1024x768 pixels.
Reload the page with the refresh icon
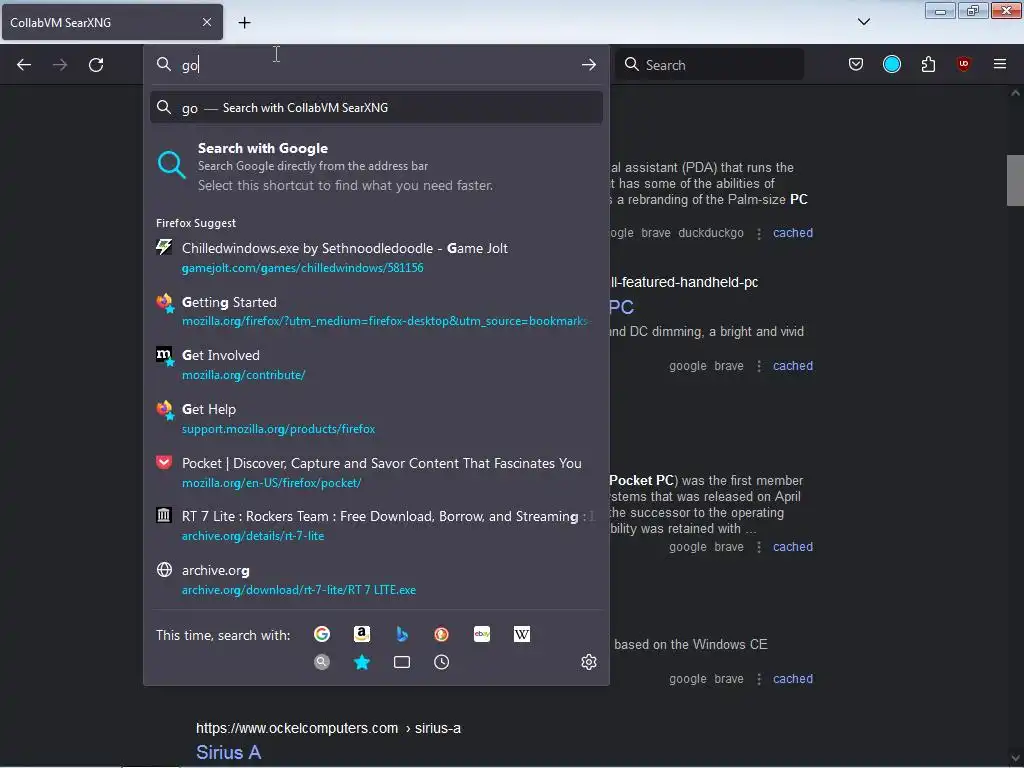click(x=96, y=65)
